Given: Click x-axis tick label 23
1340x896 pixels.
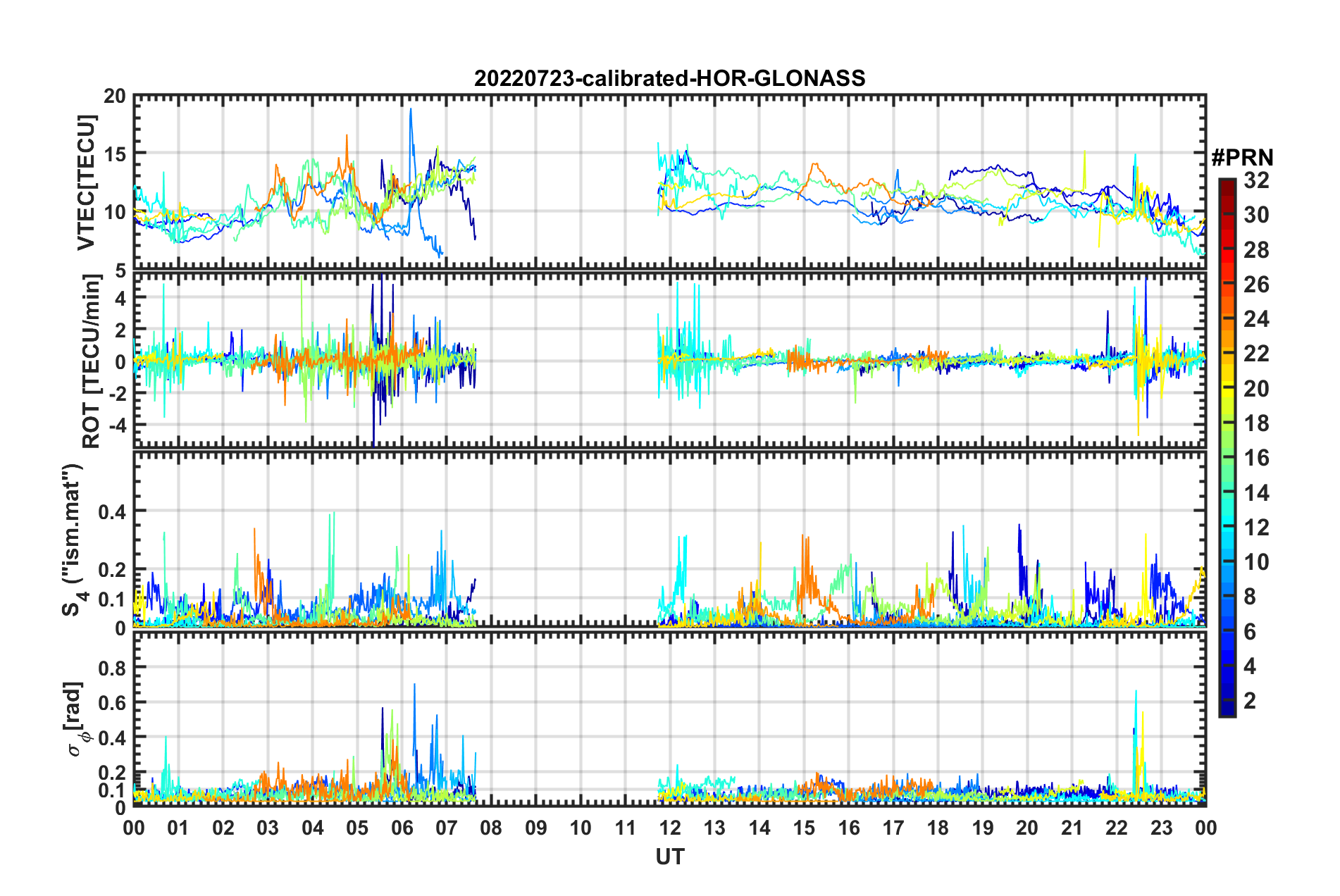Looking at the screenshot, I should tap(1161, 828).
